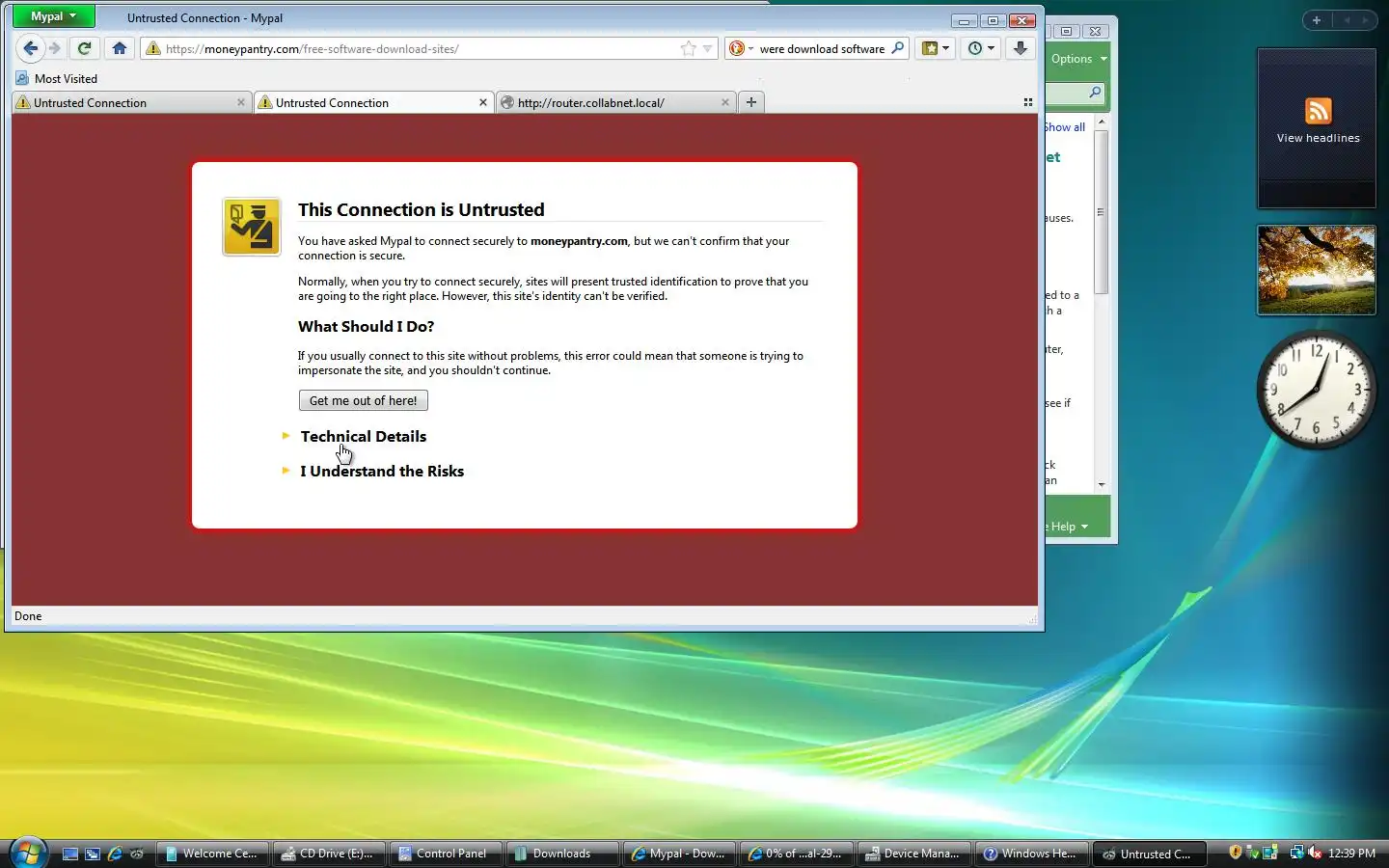Close the active Untrusted Connection tab
The image size is (1389, 868).
tap(483, 102)
